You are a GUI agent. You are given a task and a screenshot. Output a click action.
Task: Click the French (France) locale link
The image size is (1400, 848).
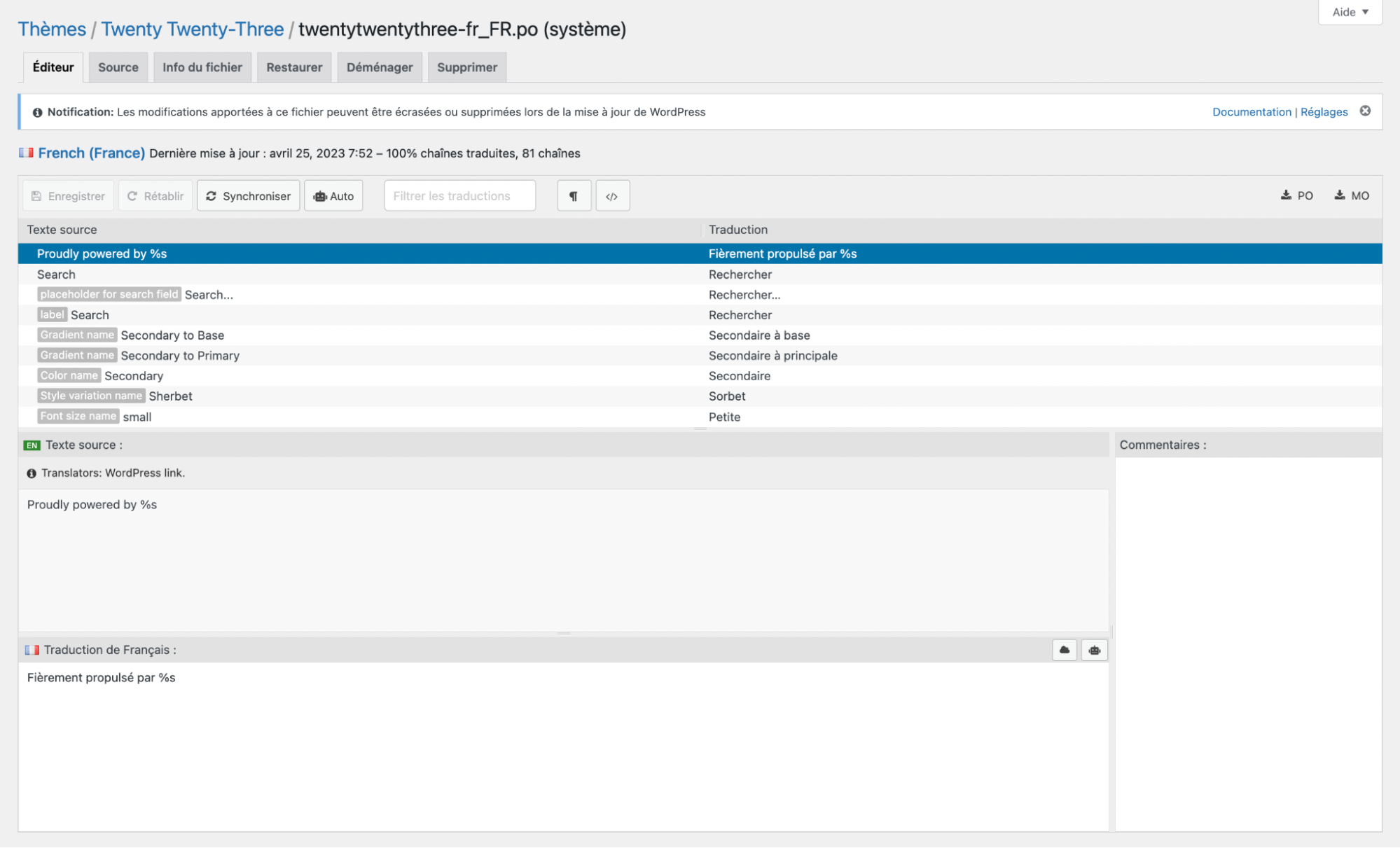tap(92, 153)
